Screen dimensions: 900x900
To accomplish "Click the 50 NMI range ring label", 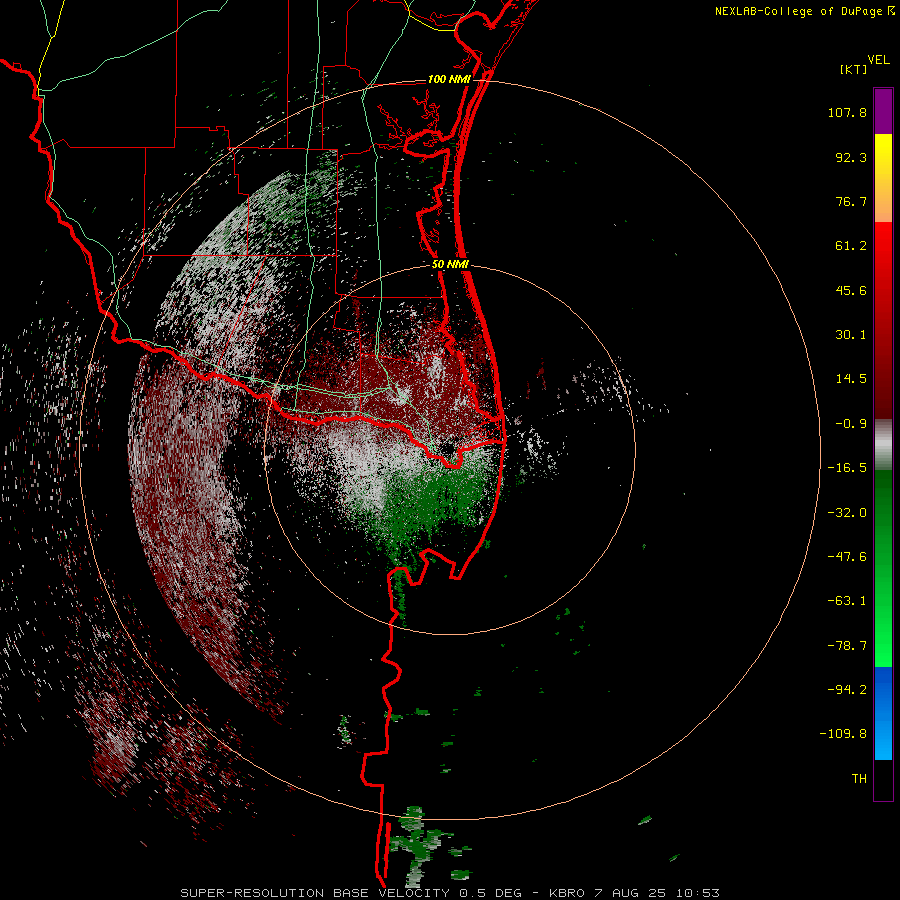I will pyautogui.click(x=450, y=265).
